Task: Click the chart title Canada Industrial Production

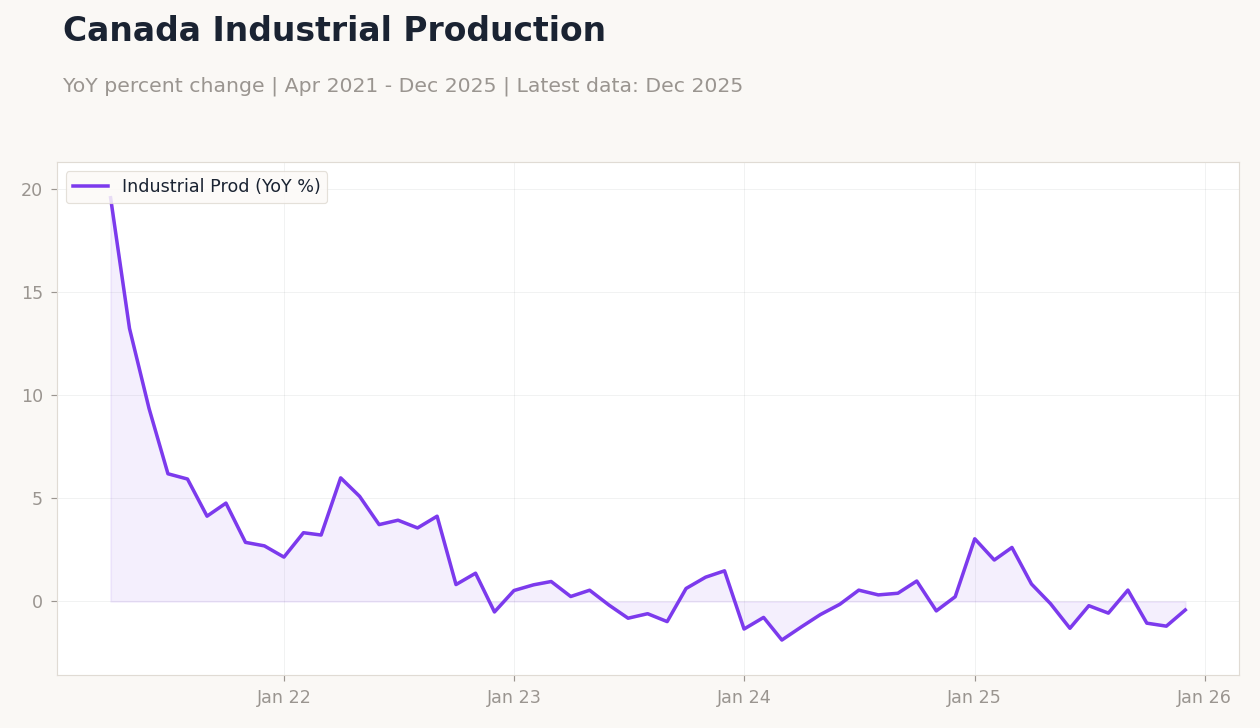Action: pyautogui.click(x=333, y=30)
